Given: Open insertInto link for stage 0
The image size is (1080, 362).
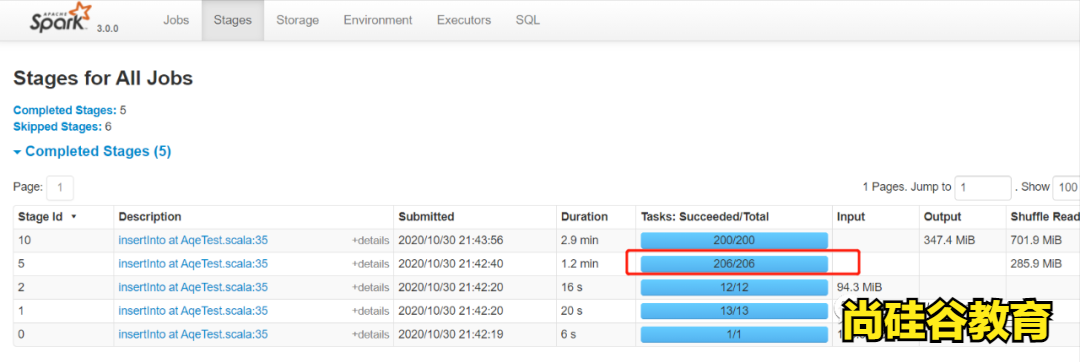Looking at the screenshot, I should click(x=193, y=334).
